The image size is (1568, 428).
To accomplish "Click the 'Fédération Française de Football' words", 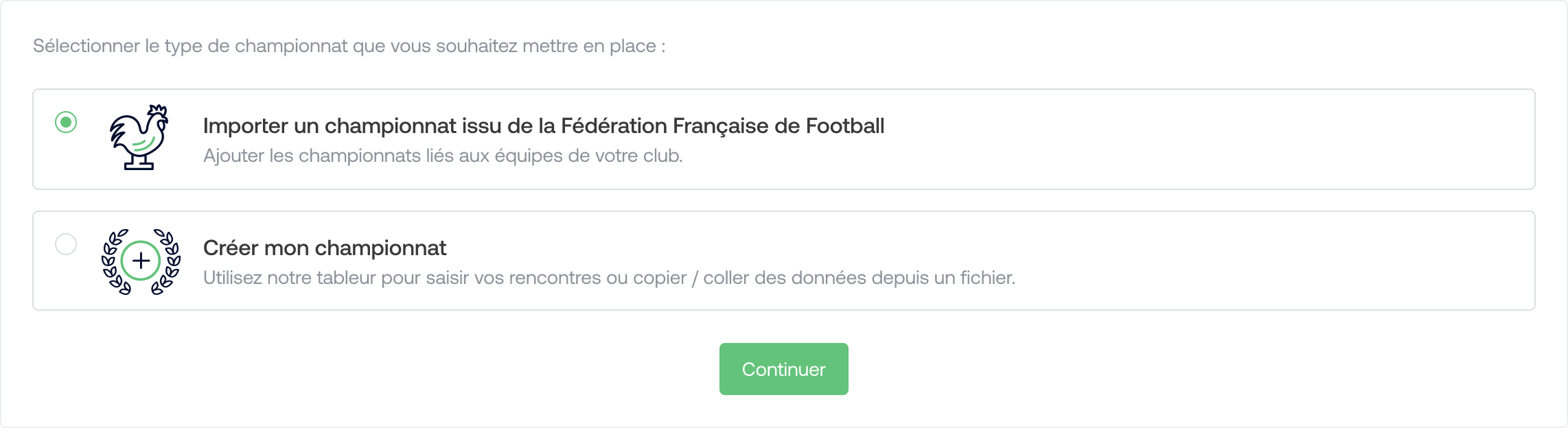I will [x=723, y=126].
